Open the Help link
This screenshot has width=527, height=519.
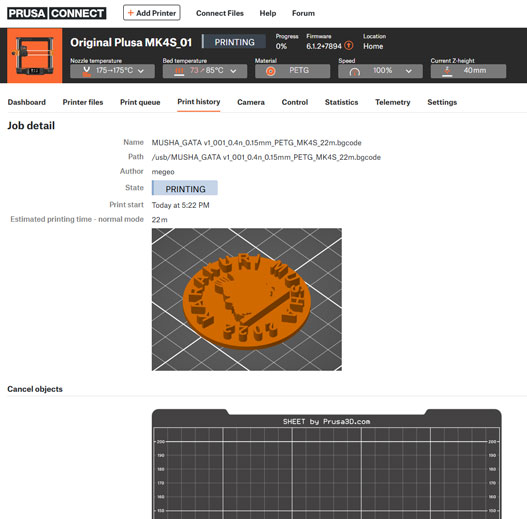coord(268,13)
